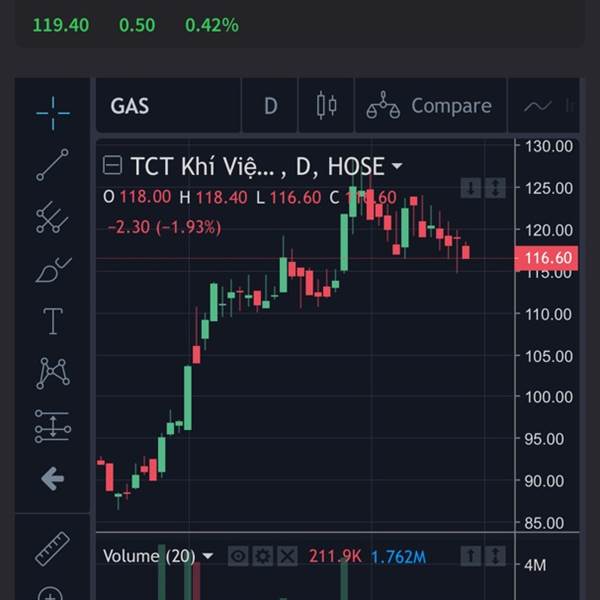Click the zoom in magnifier tool
Viewport: 600px width, 600px height.
(51, 593)
